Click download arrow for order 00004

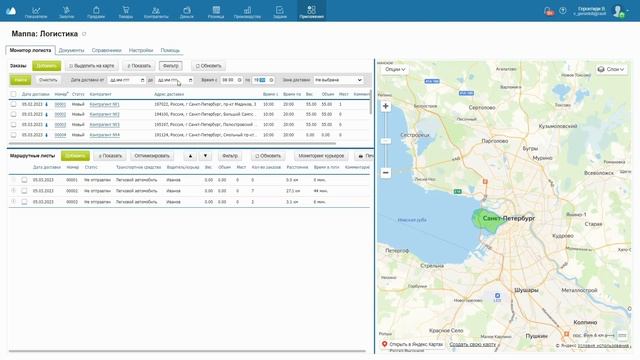(x=47, y=135)
